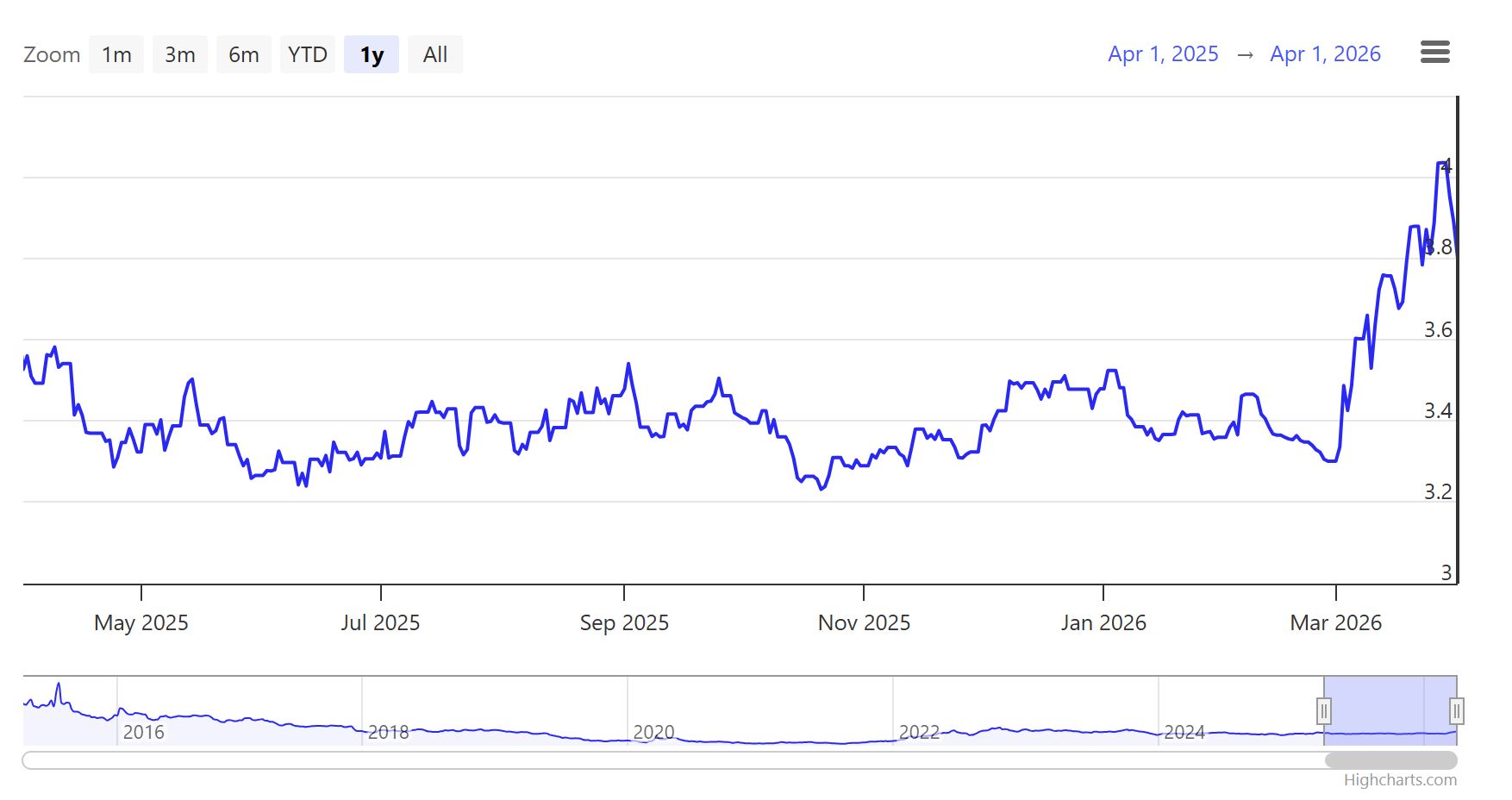Viewport: 1512px width, 800px height.
Task: Click the left navigator handle
Action: click(x=1324, y=711)
